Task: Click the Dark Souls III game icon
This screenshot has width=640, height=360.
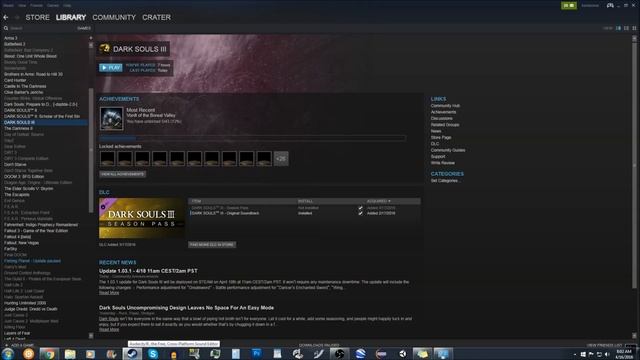Action: (104, 49)
